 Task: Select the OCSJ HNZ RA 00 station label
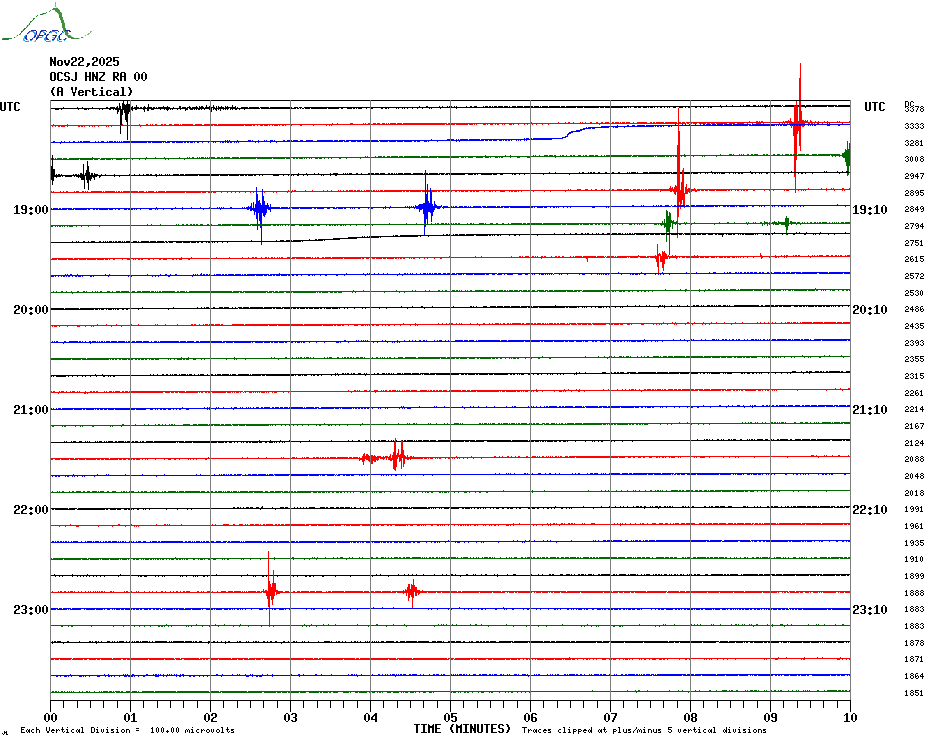[98, 77]
